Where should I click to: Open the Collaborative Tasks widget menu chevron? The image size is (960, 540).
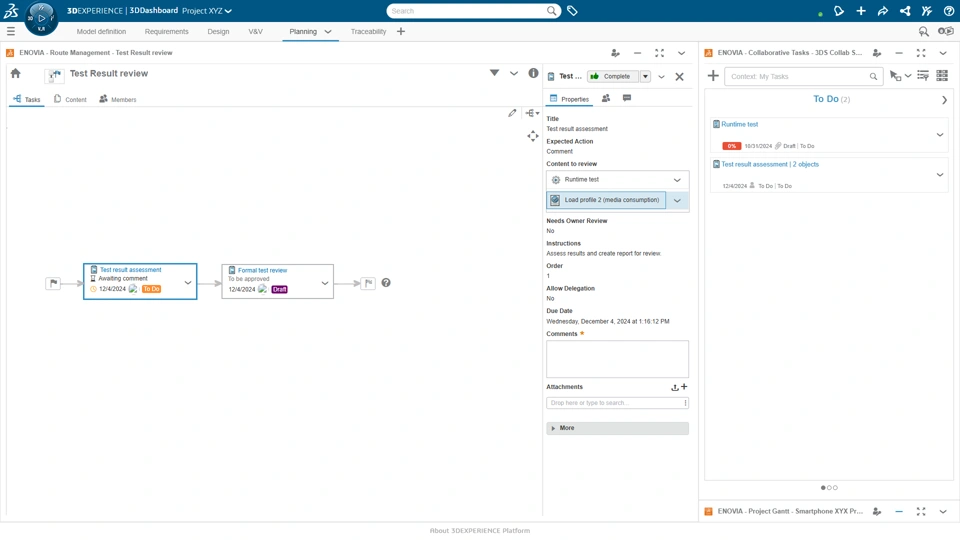tap(943, 53)
